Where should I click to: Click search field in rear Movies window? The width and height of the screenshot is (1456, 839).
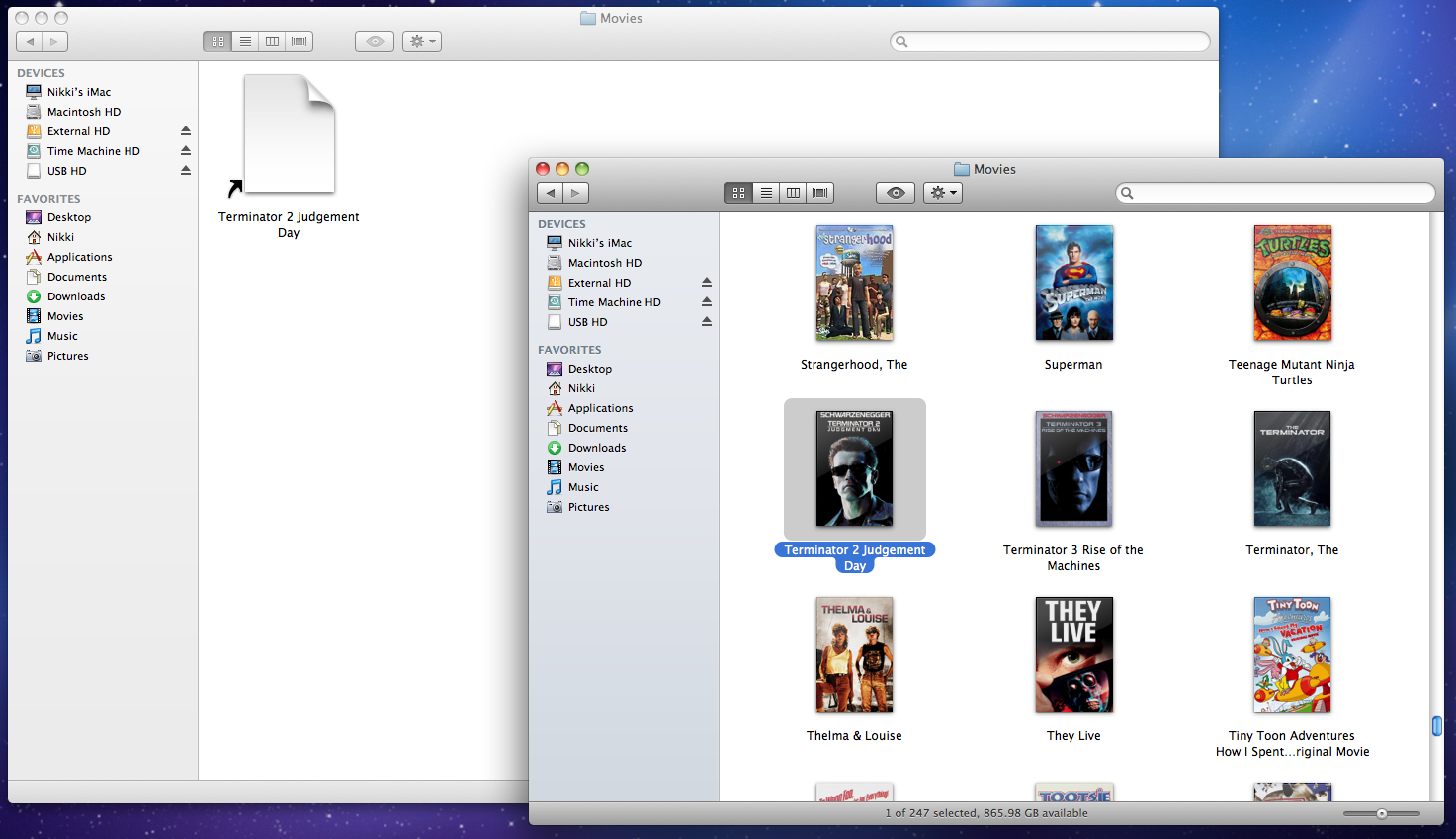[x=1050, y=42]
